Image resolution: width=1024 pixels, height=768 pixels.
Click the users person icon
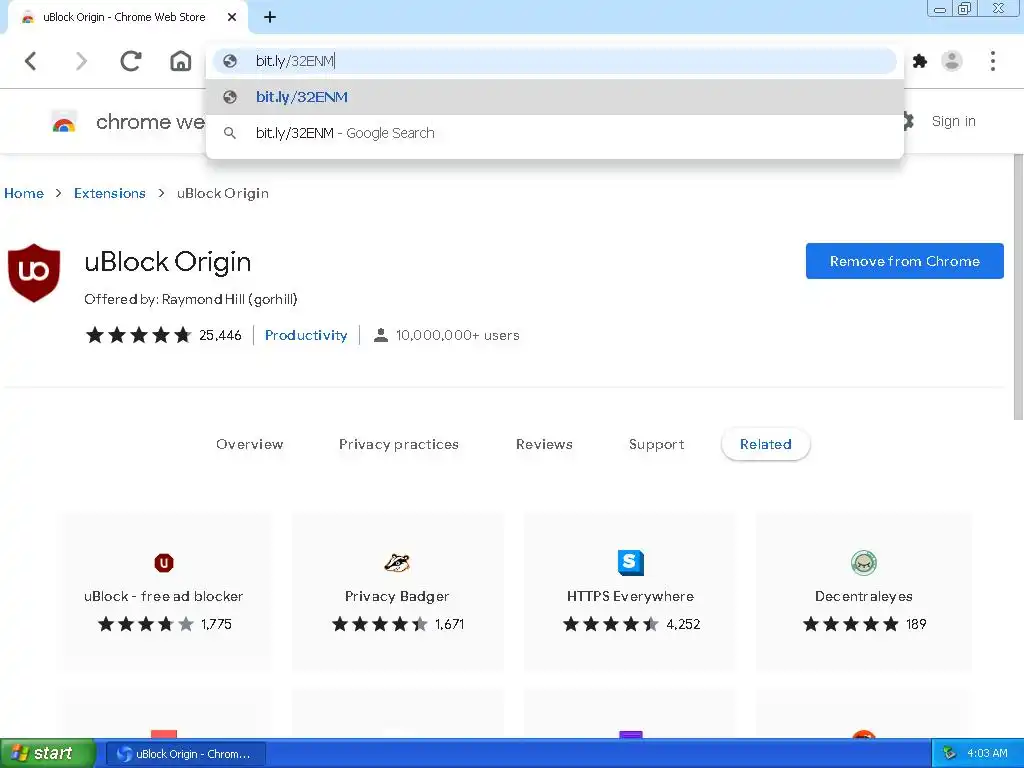[381, 336]
